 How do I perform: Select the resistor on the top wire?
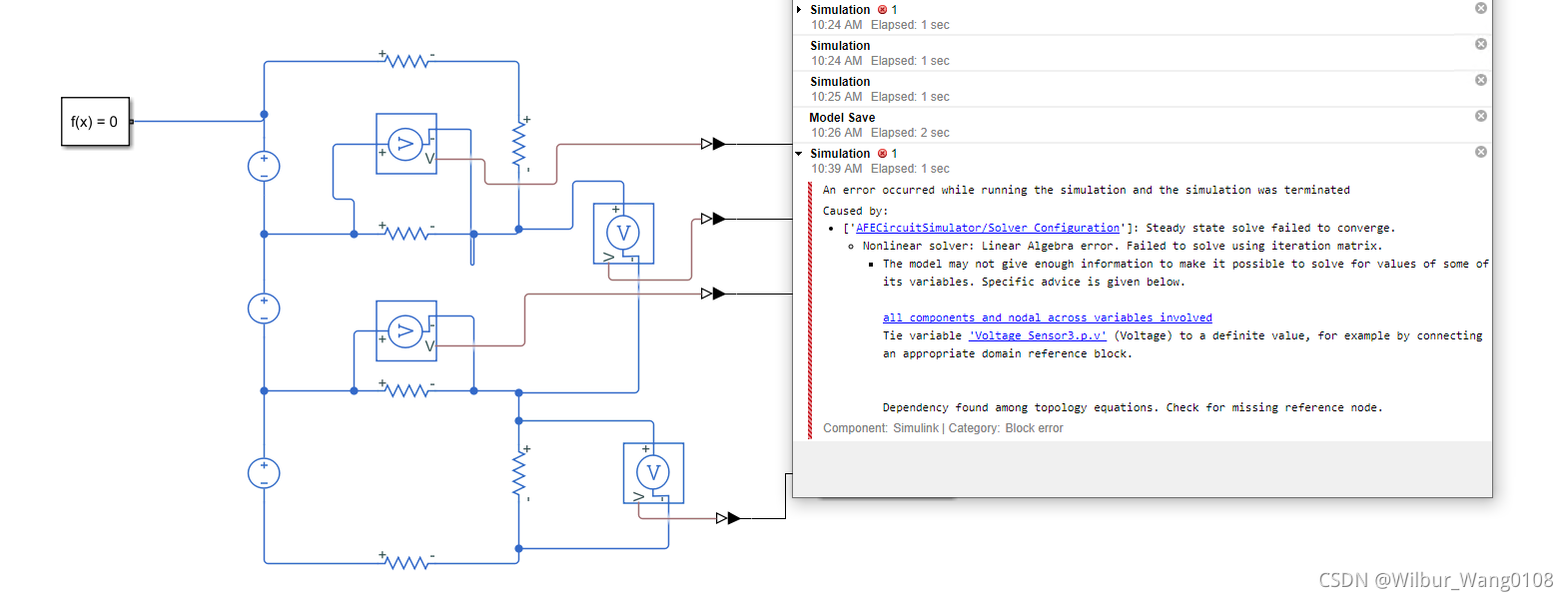click(406, 62)
